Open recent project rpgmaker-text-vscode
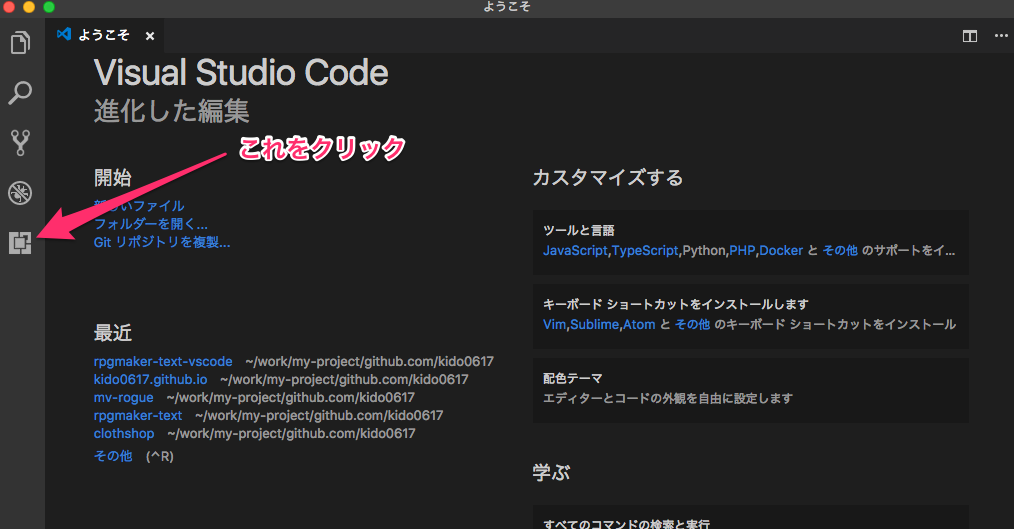 click(x=163, y=362)
